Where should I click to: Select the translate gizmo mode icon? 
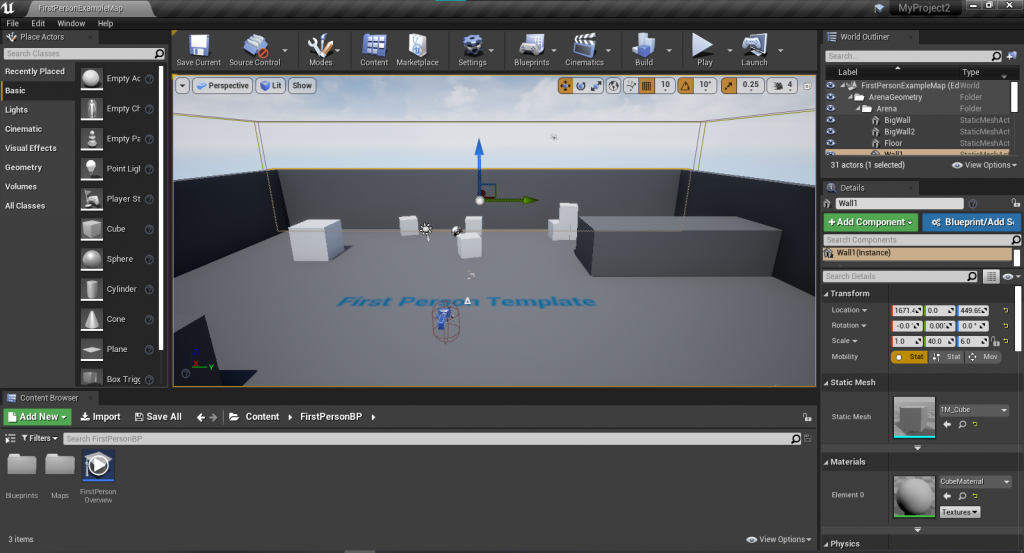tap(565, 86)
